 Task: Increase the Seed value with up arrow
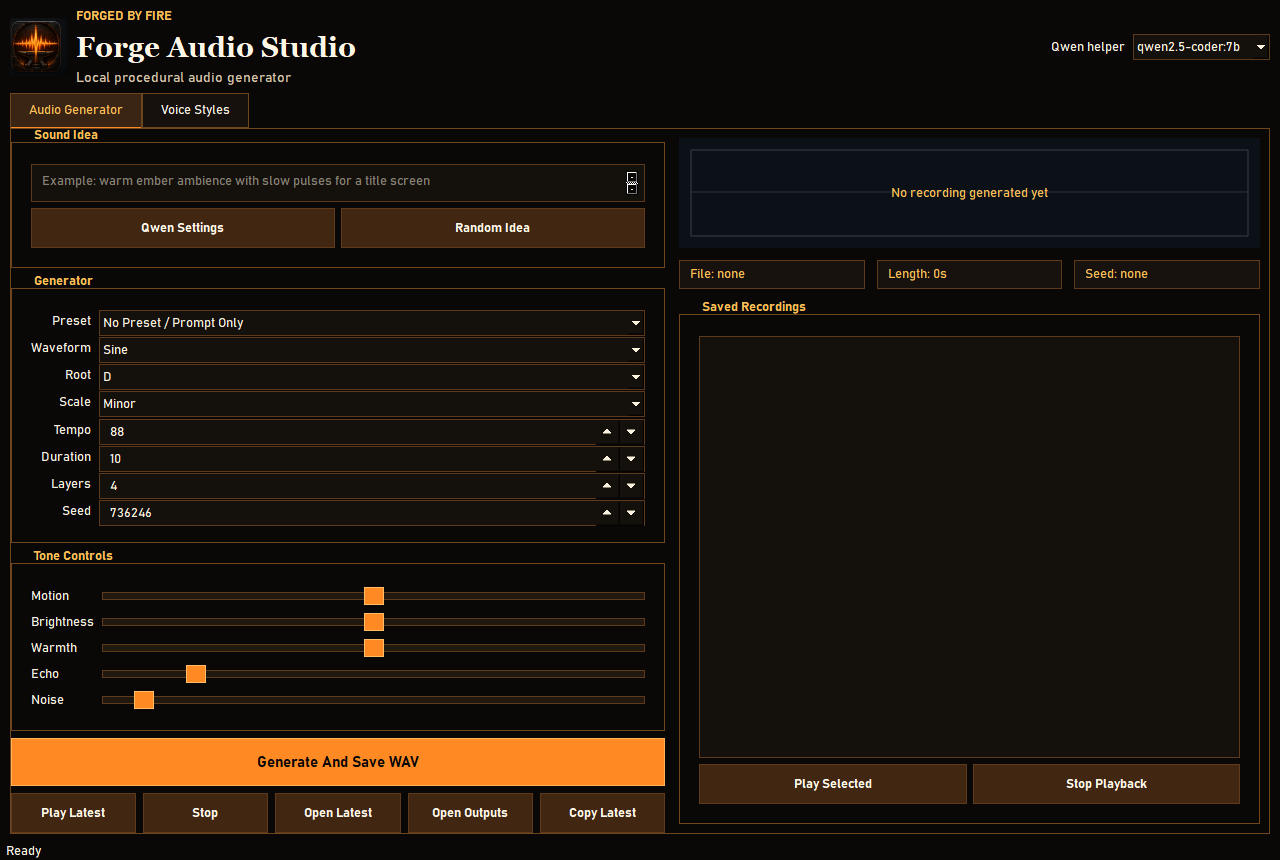pyautogui.click(x=607, y=513)
